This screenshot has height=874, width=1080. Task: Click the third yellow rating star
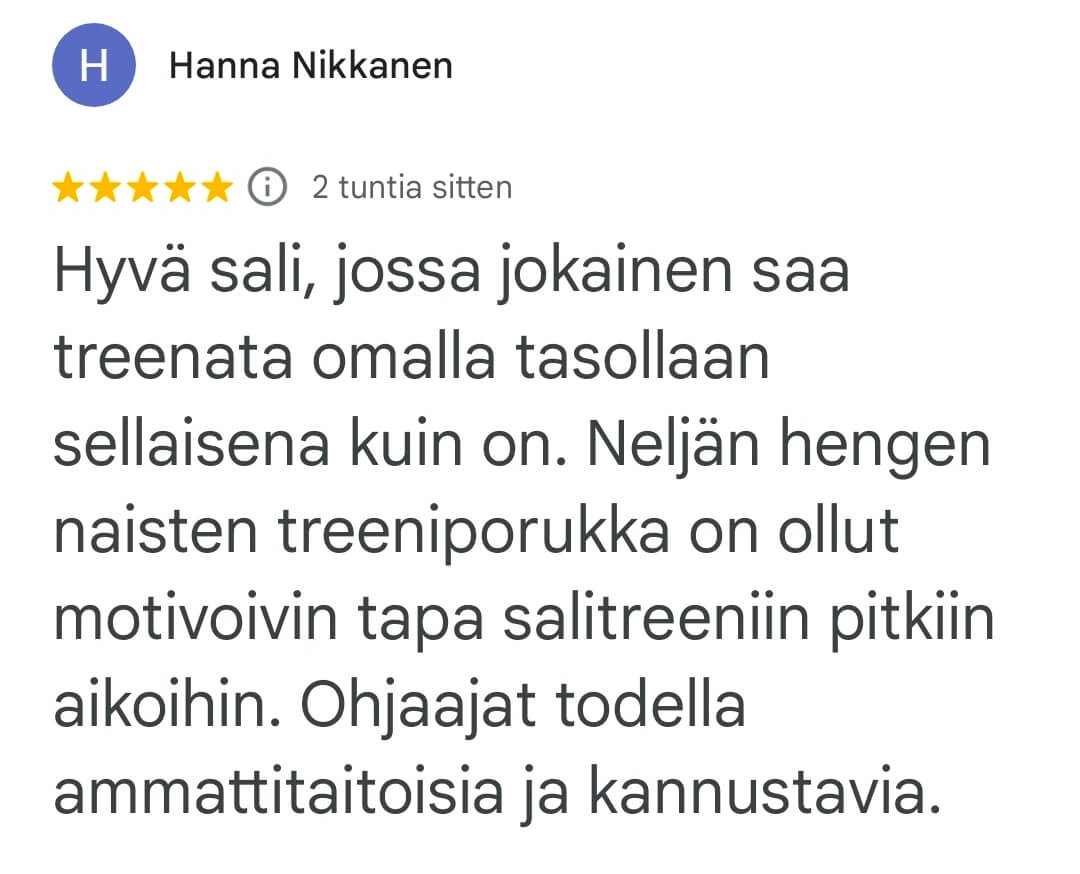[142, 187]
